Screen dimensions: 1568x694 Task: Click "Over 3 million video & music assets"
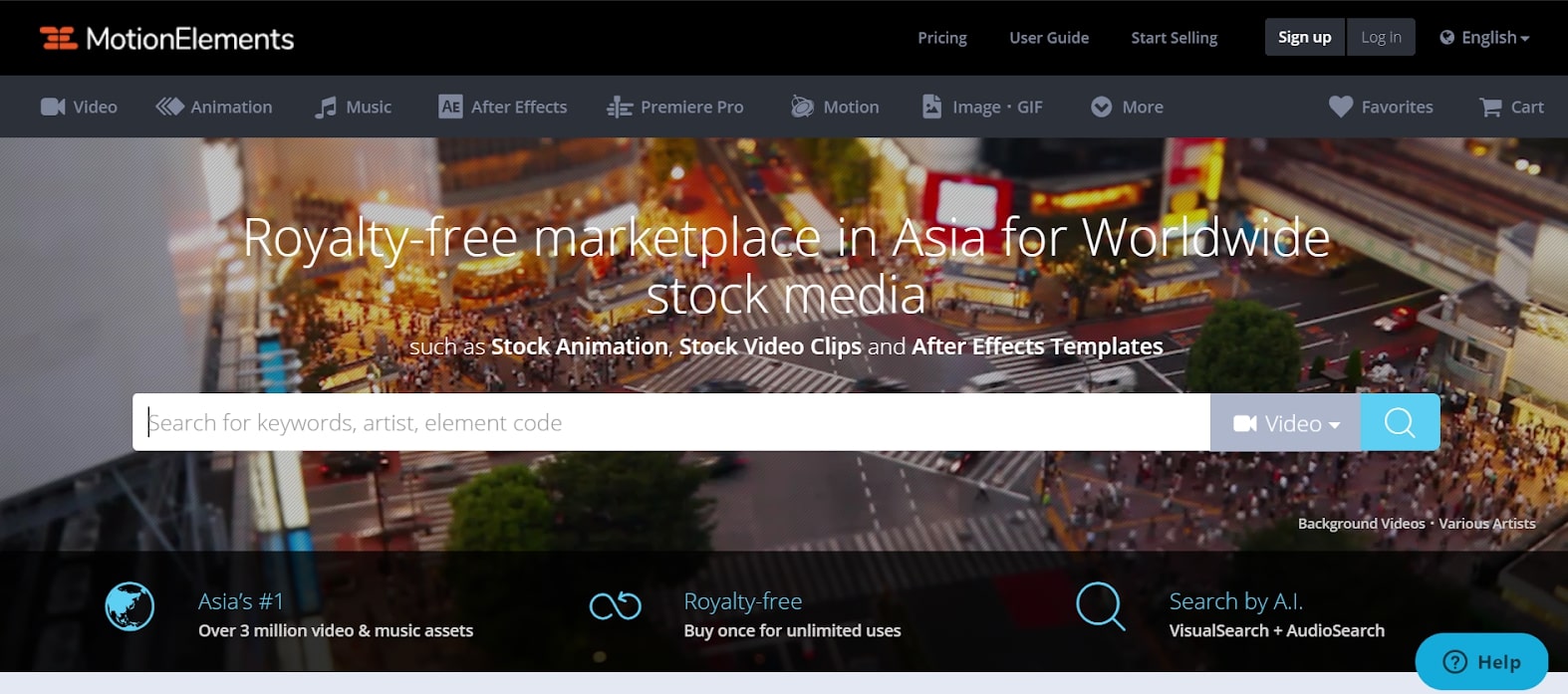(336, 630)
